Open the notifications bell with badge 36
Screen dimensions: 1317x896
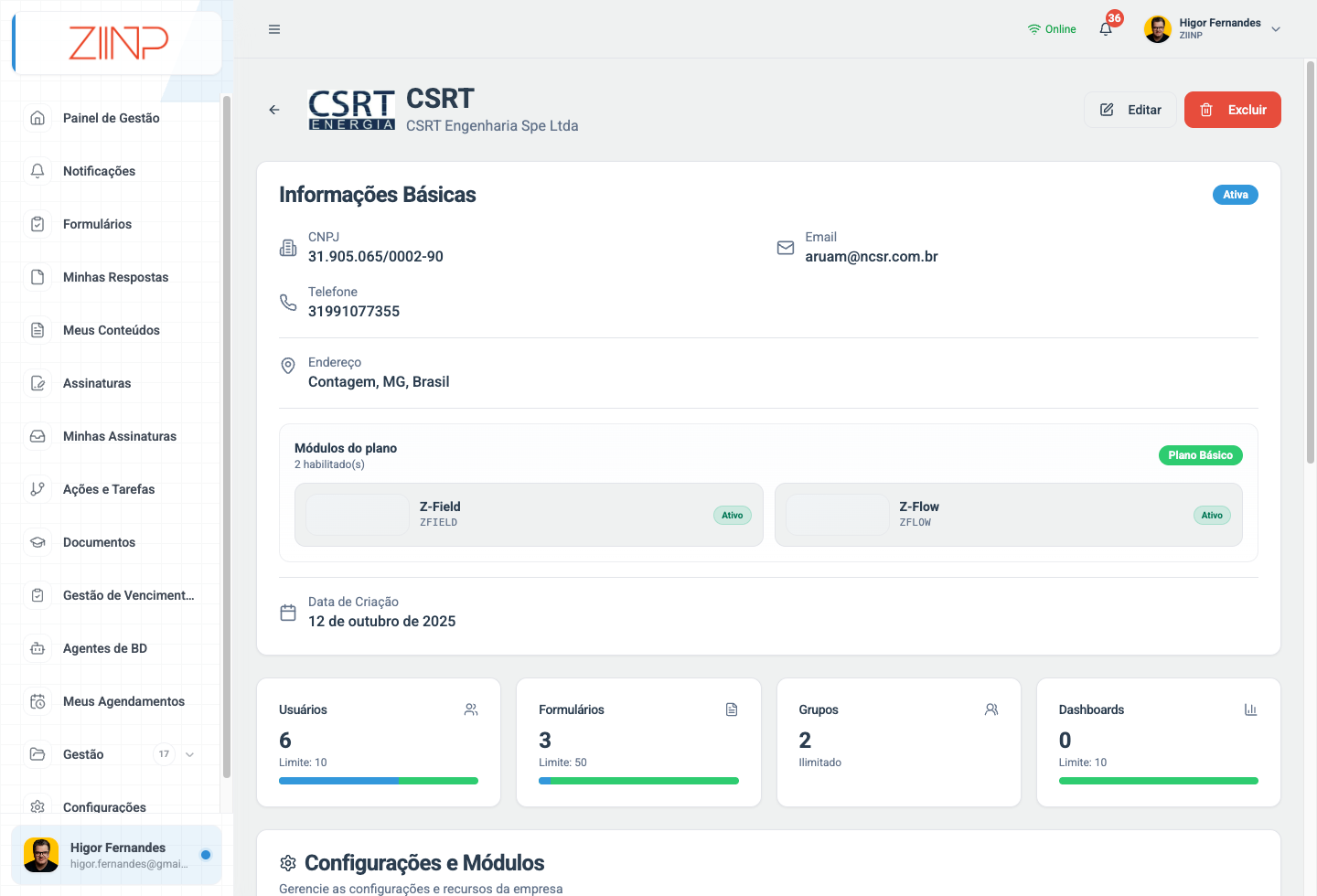pyautogui.click(x=1107, y=28)
